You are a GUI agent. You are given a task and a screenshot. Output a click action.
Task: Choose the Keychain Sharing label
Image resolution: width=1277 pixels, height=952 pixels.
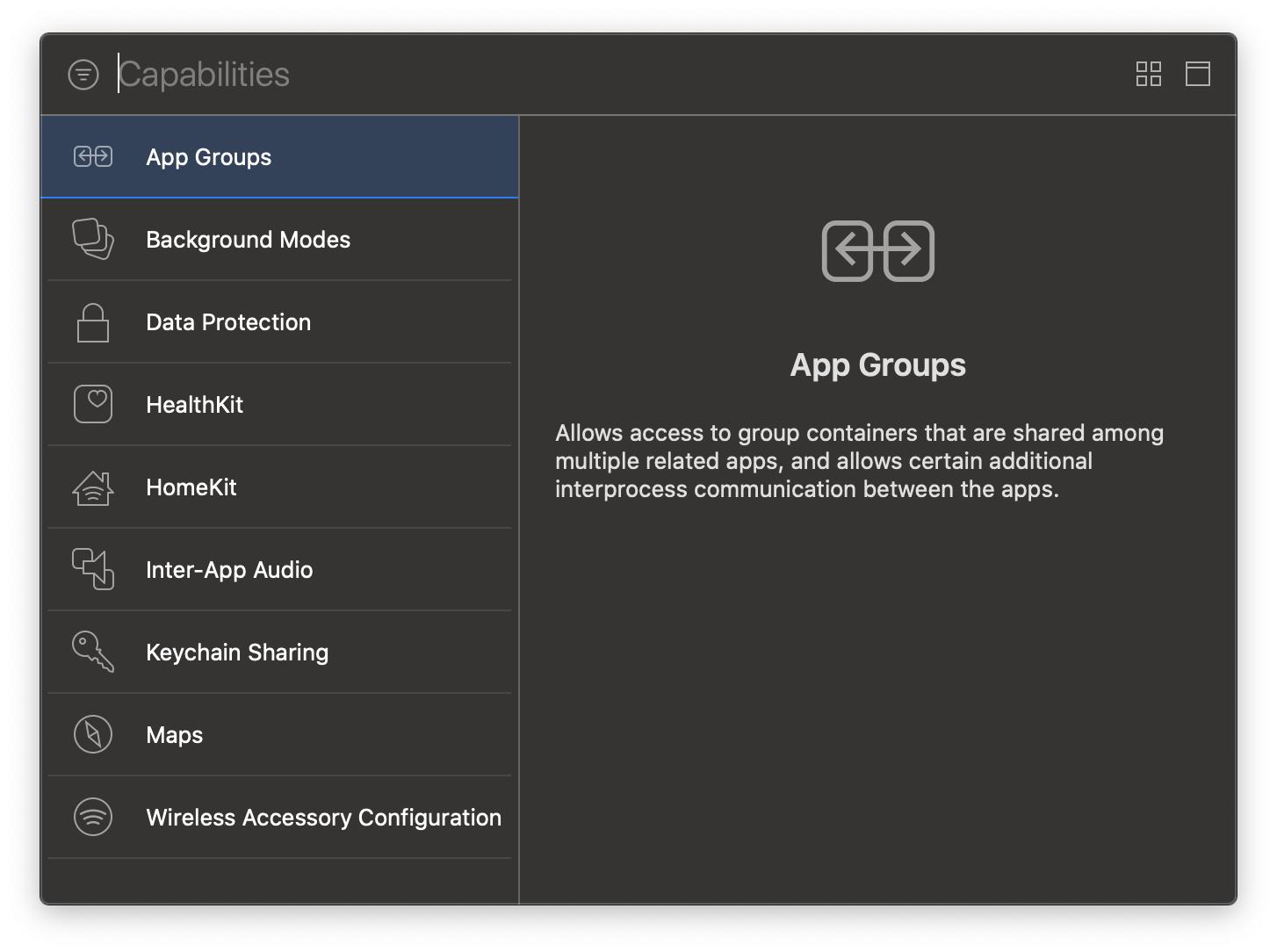click(x=237, y=653)
